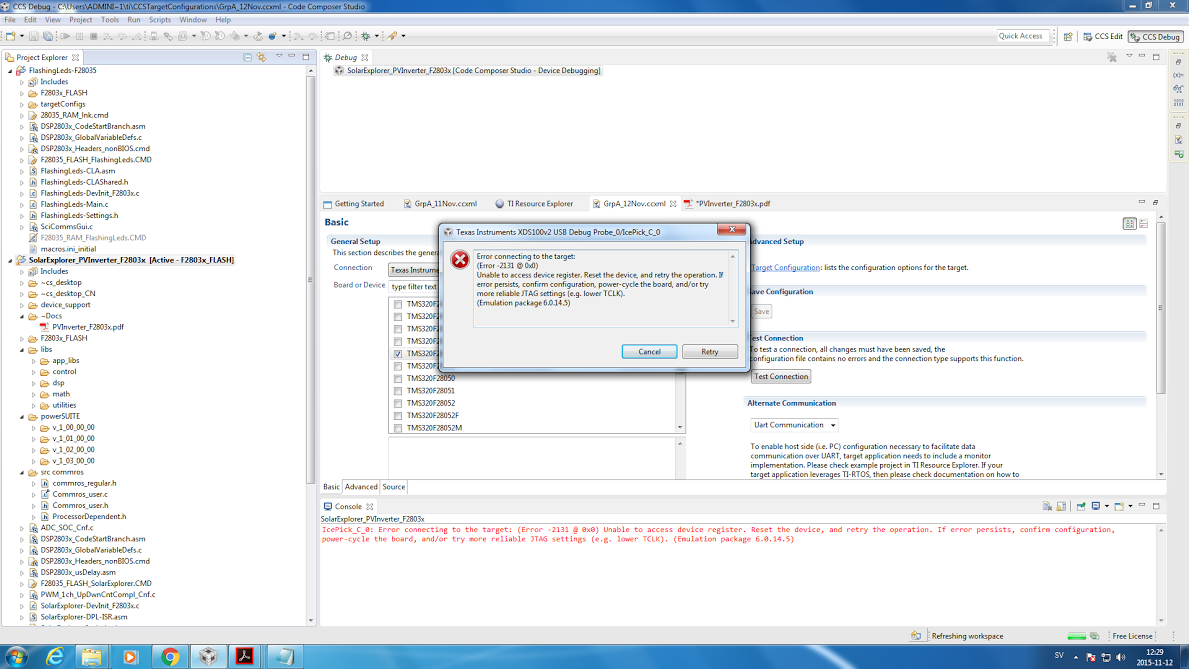Click Retry in error dialog

pyautogui.click(x=710, y=352)
